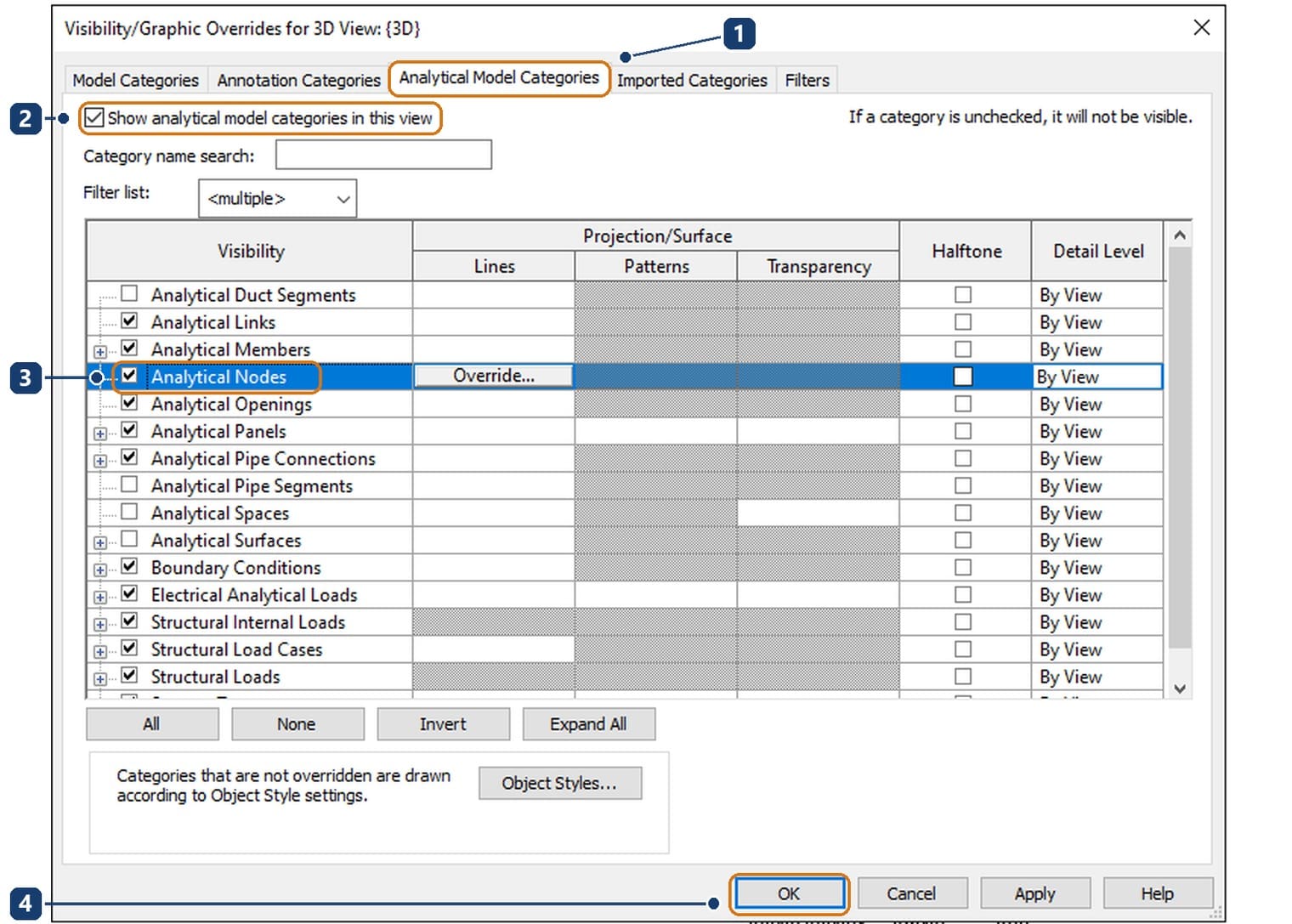The image size is (1292, 924).
Task: Open Object Styles settings
Action: tap(559, 783)
